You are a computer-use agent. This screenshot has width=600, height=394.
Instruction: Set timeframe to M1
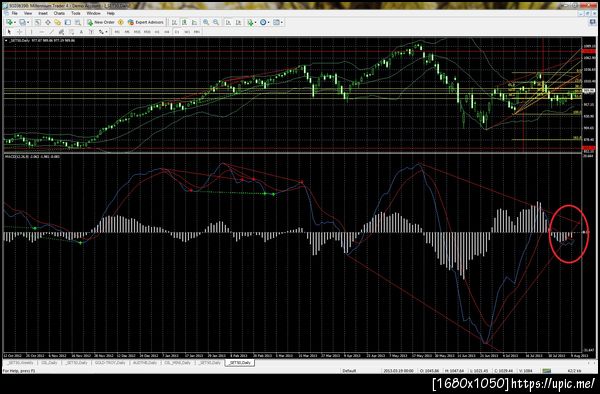tap(117, 32)
